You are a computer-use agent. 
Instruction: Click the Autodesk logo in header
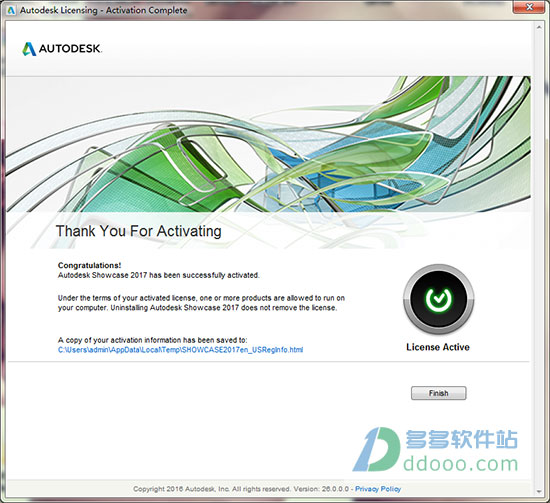click(x=62, y=49)
